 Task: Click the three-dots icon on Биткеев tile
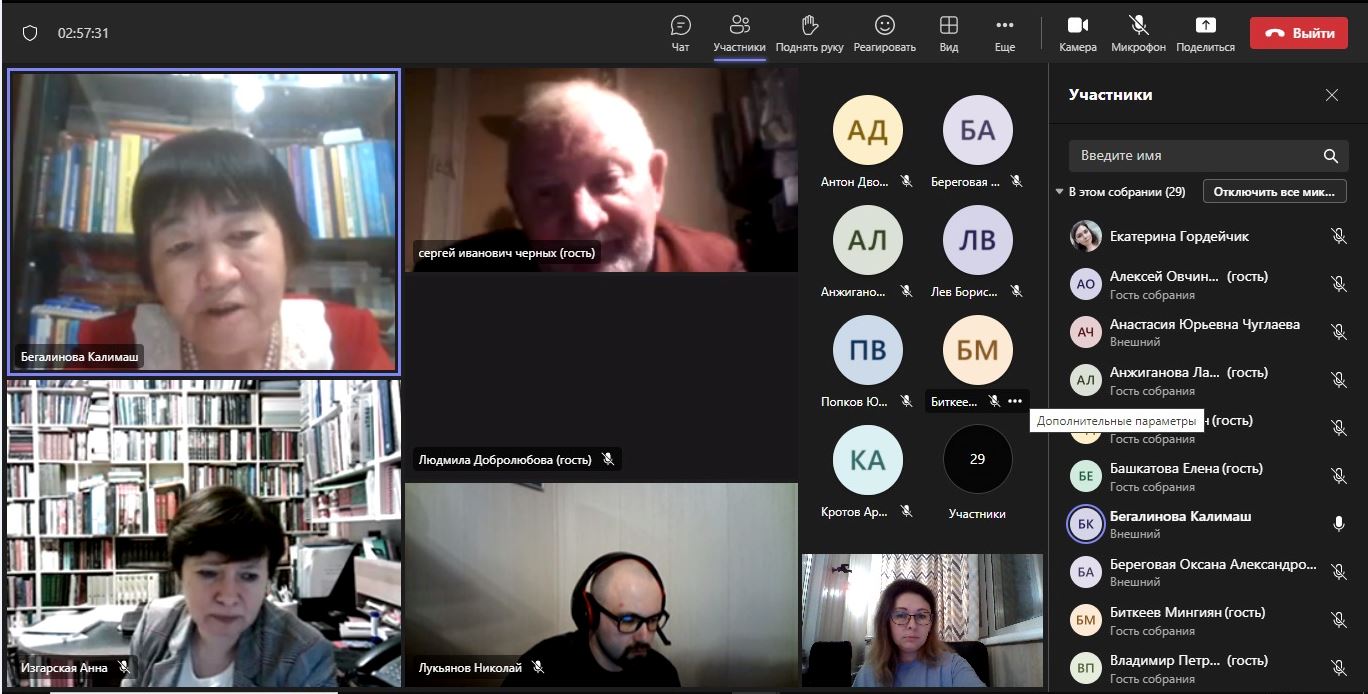1015,401
